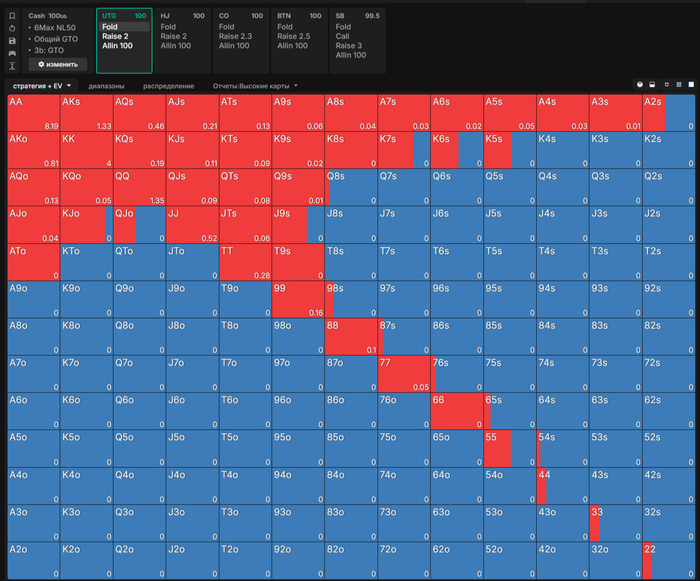The image size is (700, 581).
Task: Select the 72o hand cell
Action: pos(404,561)
